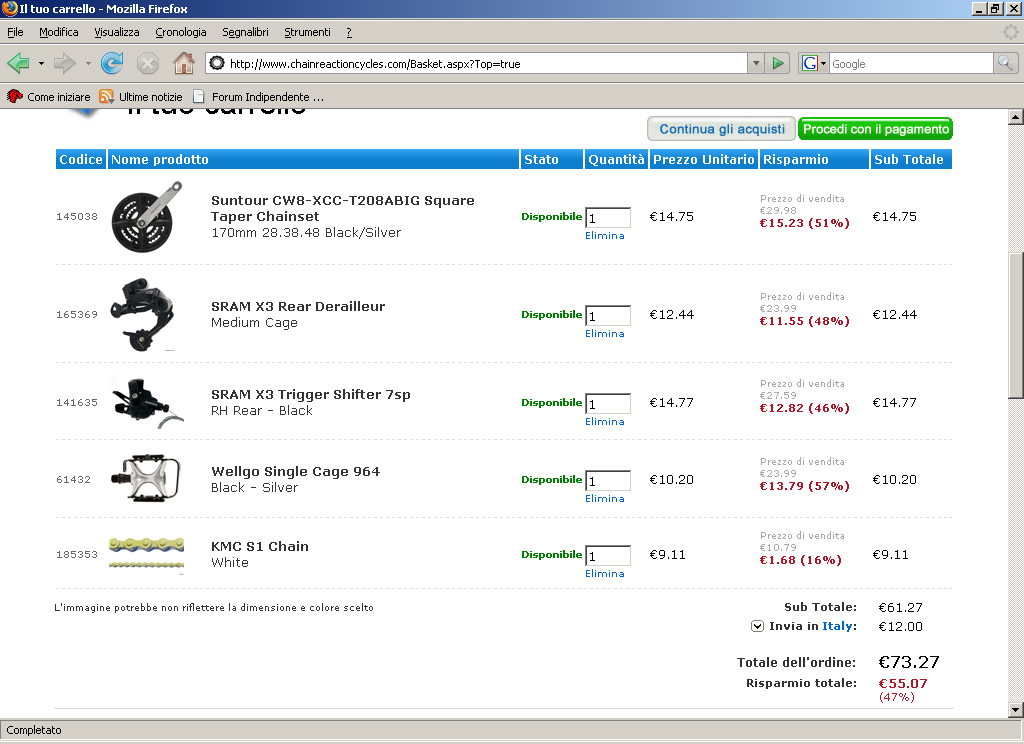Click the page icon in the address bar
The width and height of the screenshot is (1024, 744).
pos(217,63)
